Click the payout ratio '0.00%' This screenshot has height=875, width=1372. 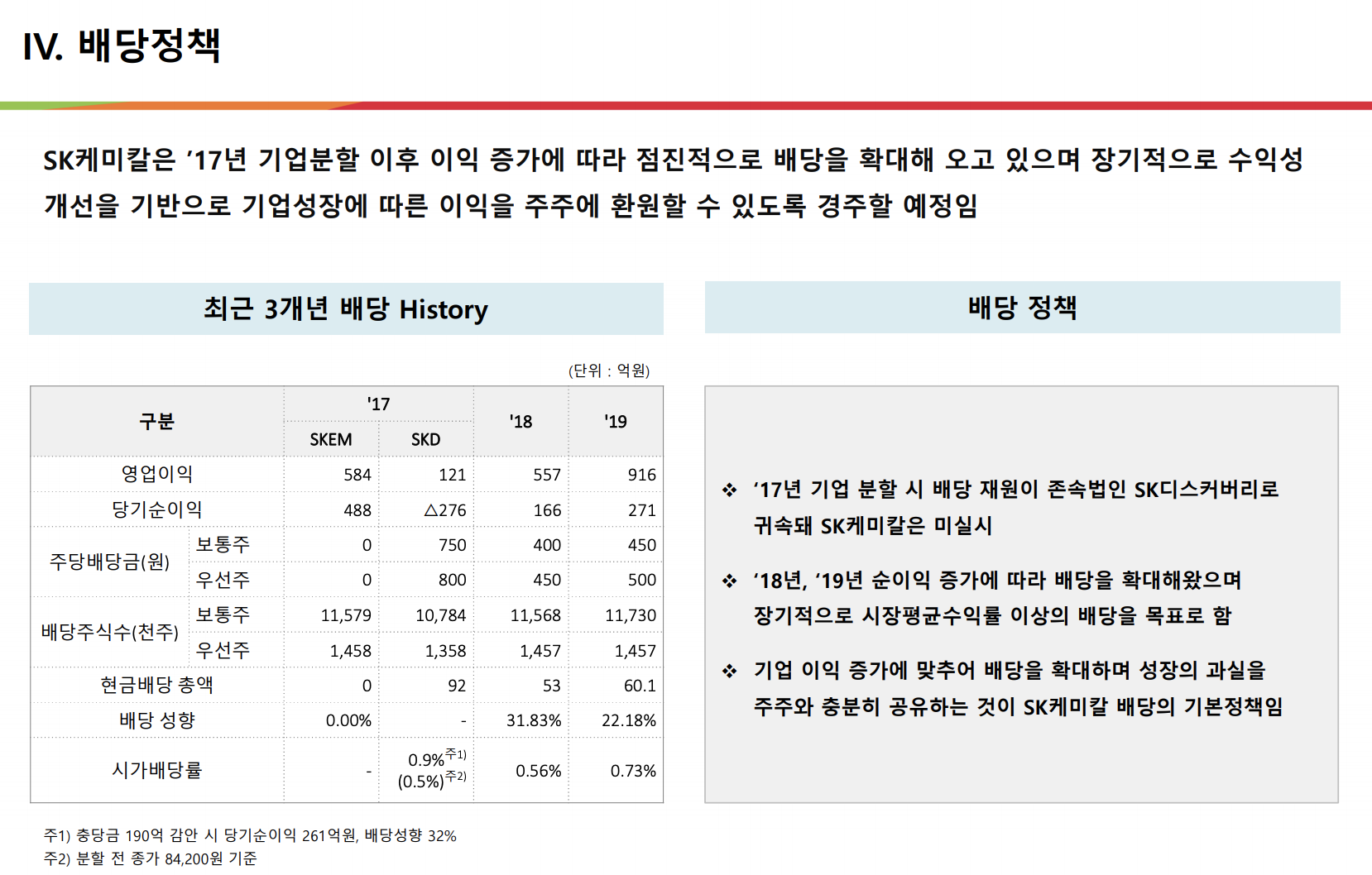(x=348, y=720)
